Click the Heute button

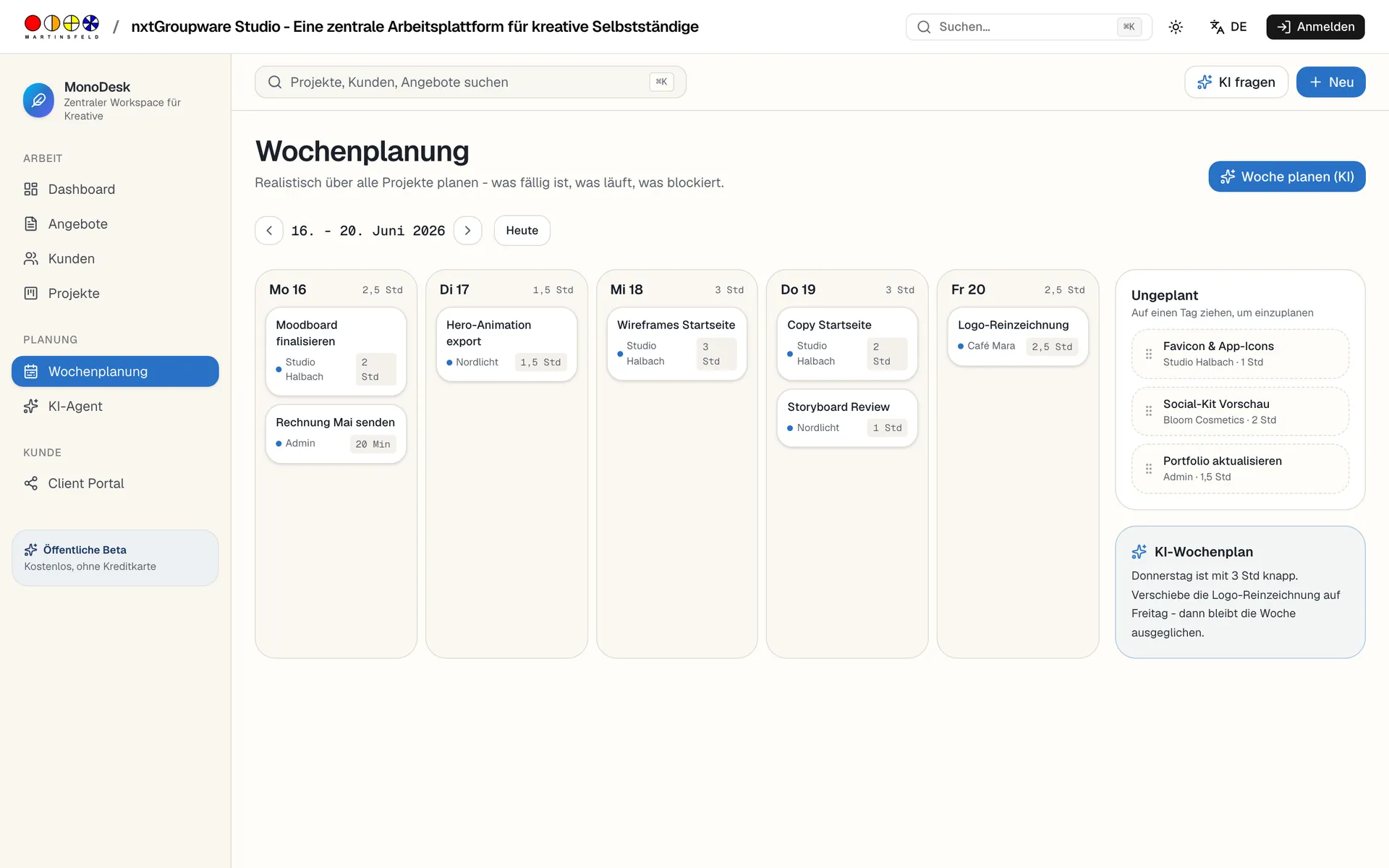tap(522, 230)
